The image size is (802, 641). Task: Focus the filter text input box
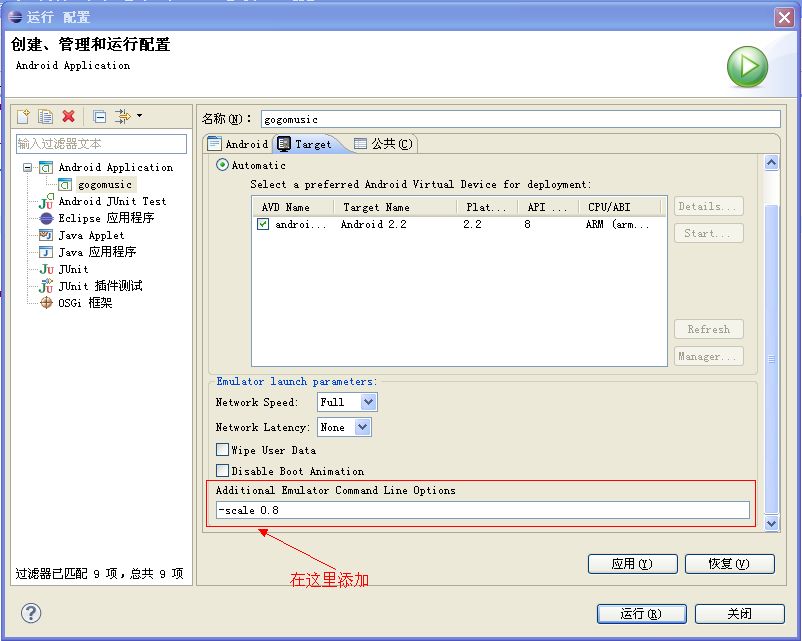point(101,144)
